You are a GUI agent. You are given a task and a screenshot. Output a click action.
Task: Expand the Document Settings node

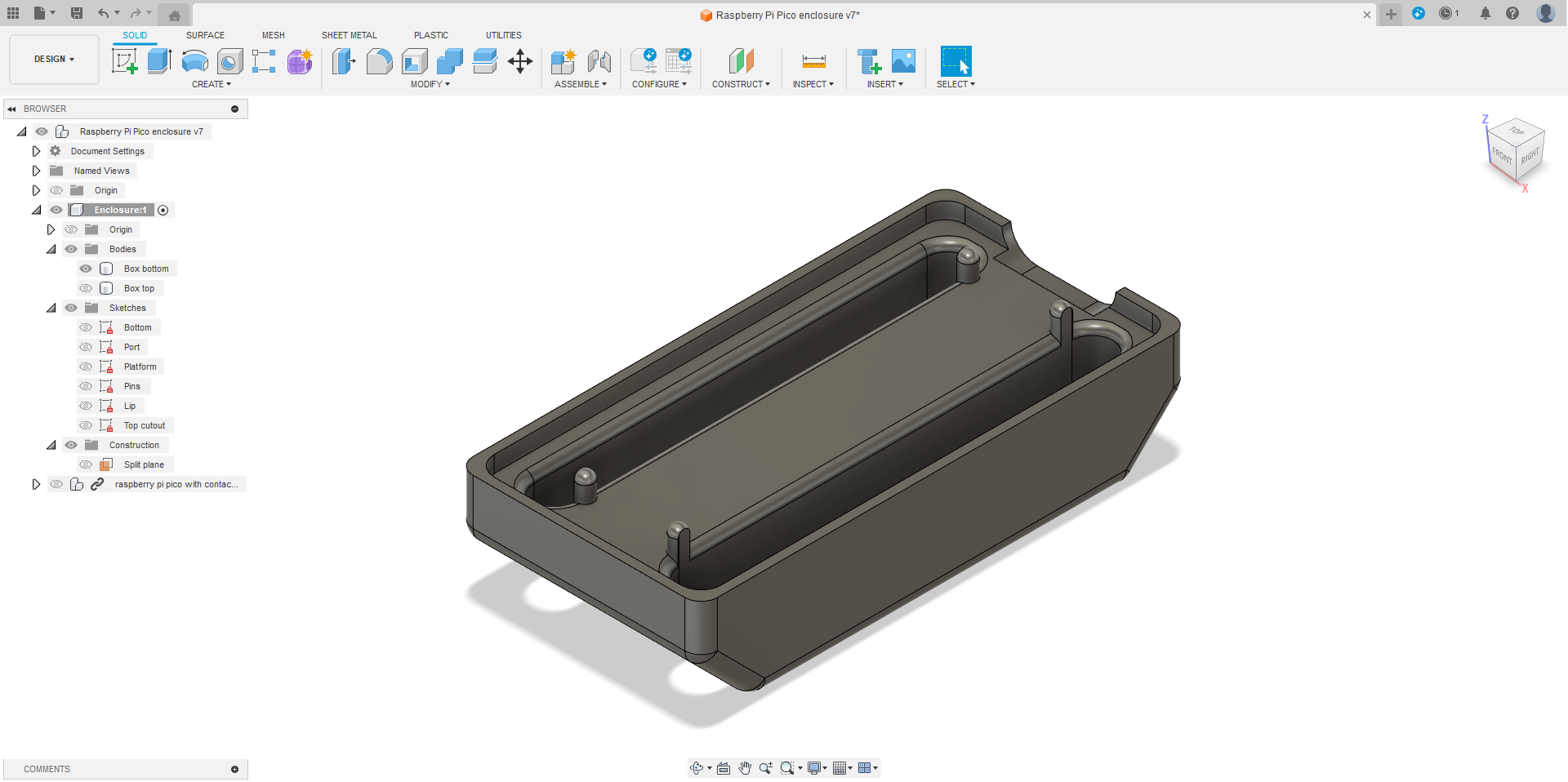coord(36,151)
